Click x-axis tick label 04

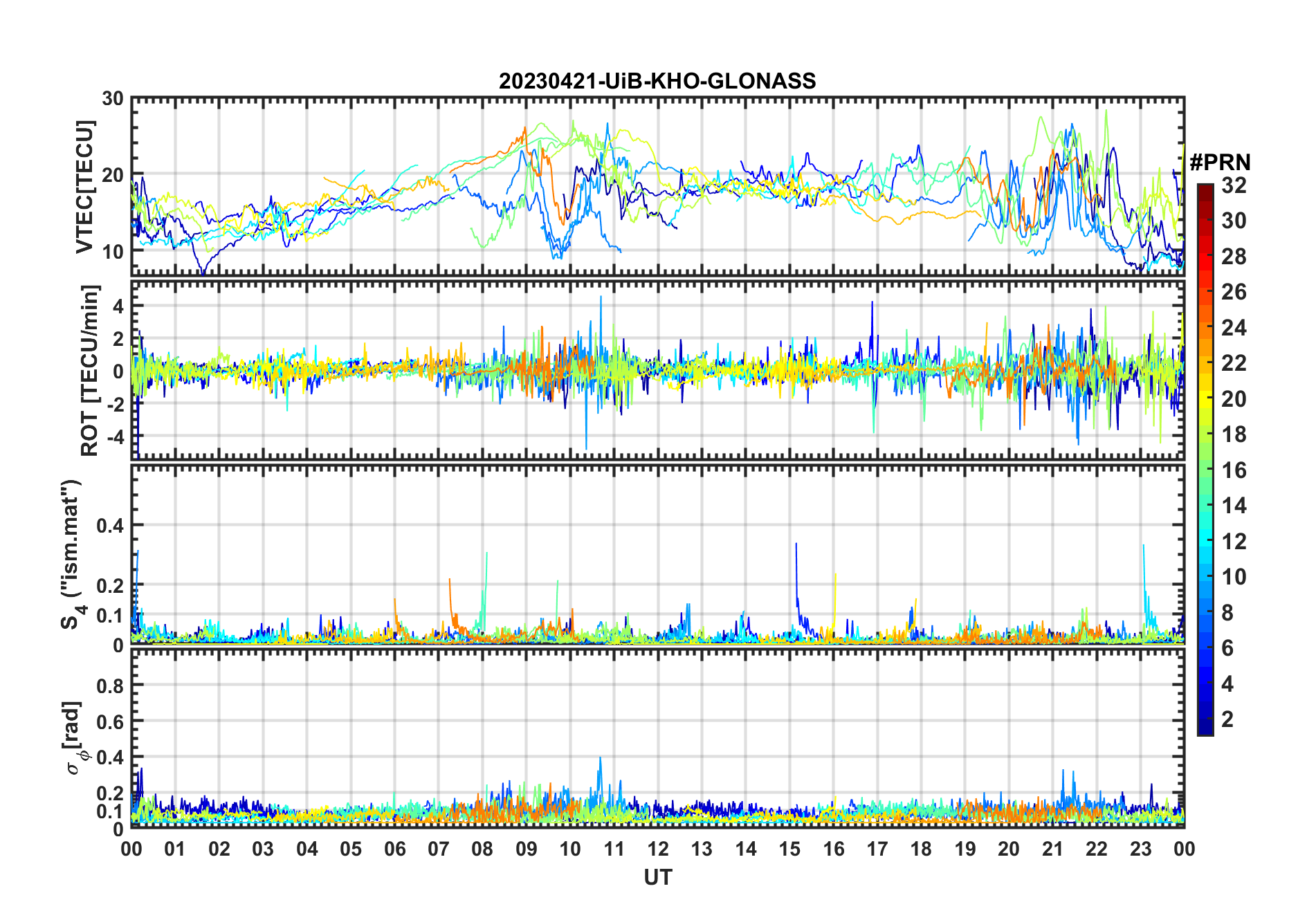pos(307,849)
